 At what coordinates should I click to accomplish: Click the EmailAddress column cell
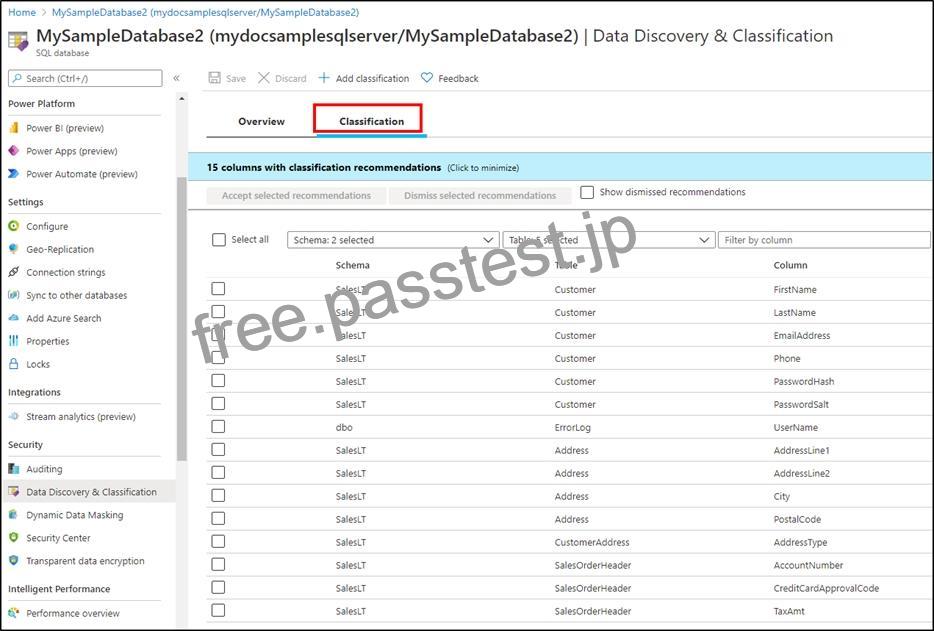click(802, 335)
